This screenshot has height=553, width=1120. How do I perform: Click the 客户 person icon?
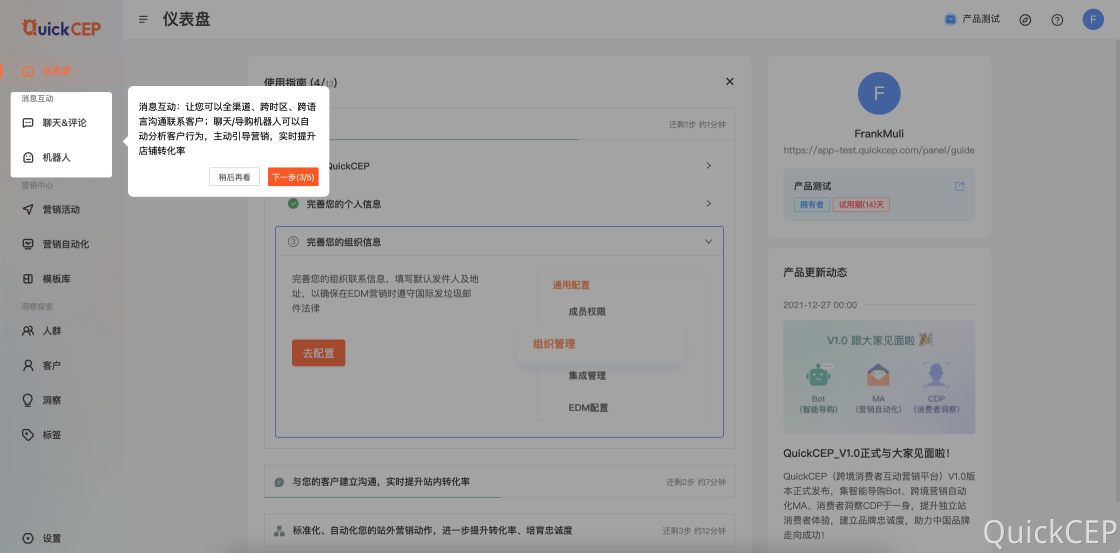(x=28, y=365)
